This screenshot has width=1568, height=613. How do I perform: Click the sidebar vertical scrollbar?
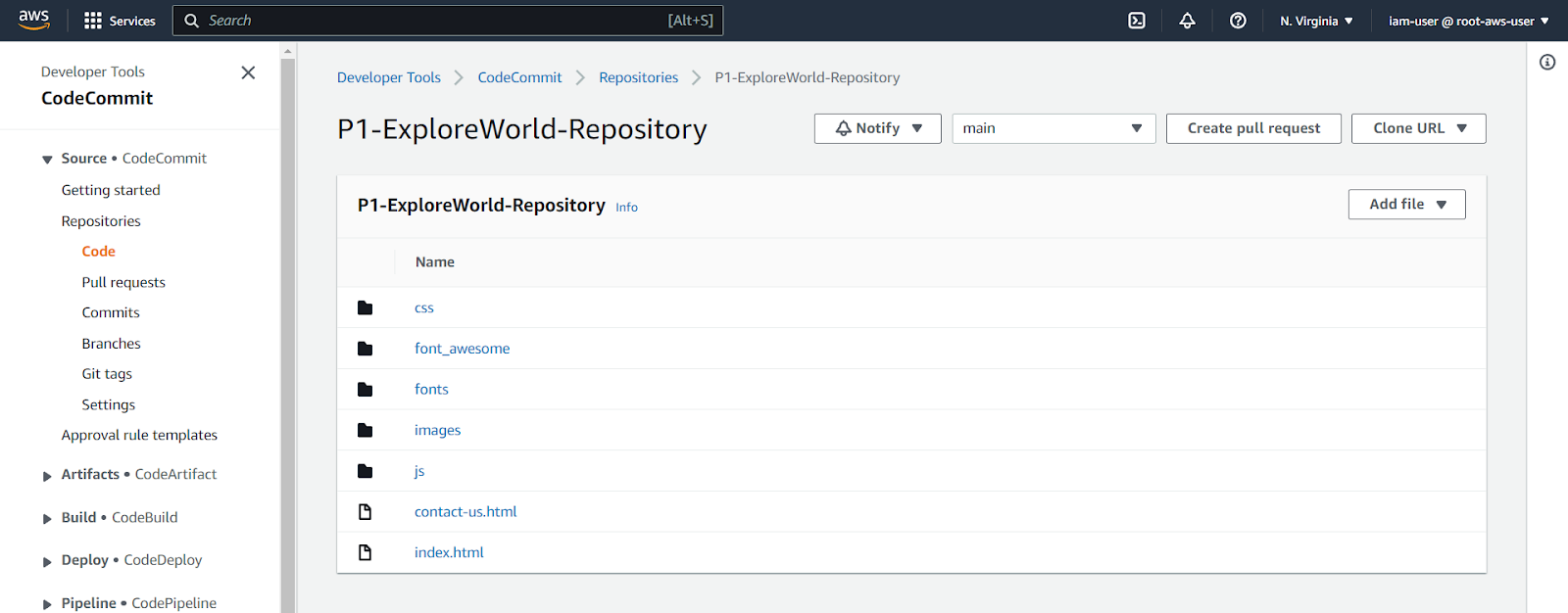287,333
